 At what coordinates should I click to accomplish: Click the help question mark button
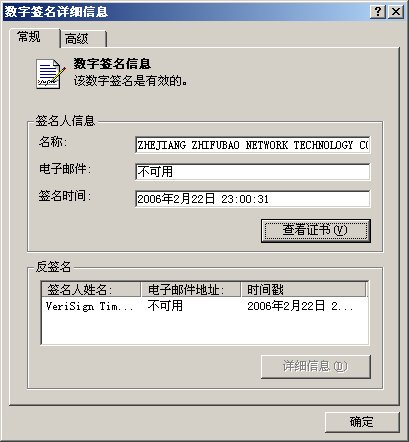pos(378,12)
